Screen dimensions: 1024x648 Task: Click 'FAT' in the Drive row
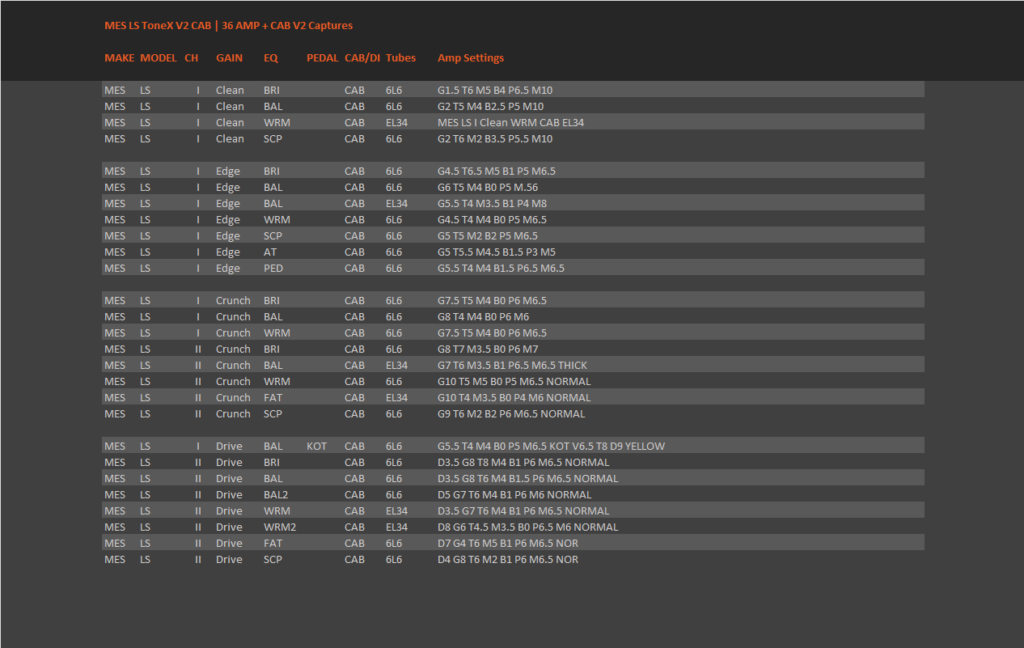(x=273, y=543)
